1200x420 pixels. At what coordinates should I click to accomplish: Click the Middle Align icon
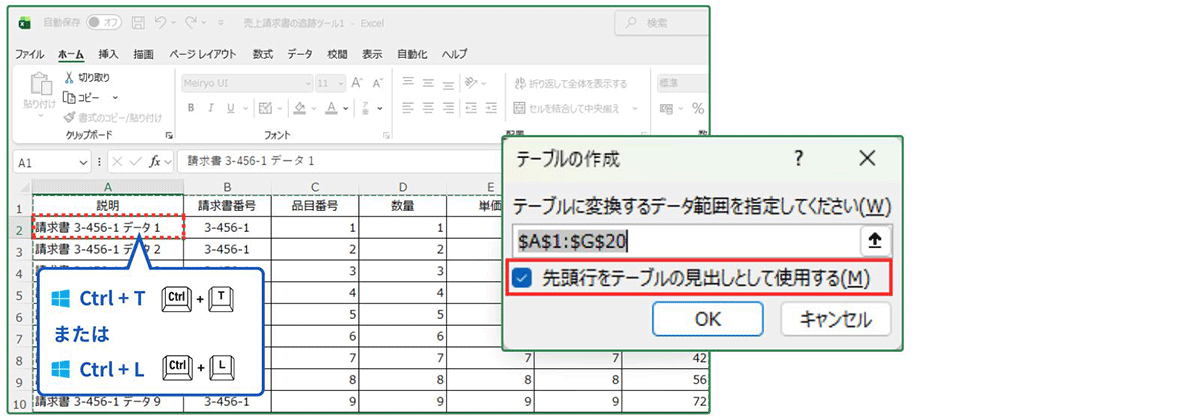[428, 84]
